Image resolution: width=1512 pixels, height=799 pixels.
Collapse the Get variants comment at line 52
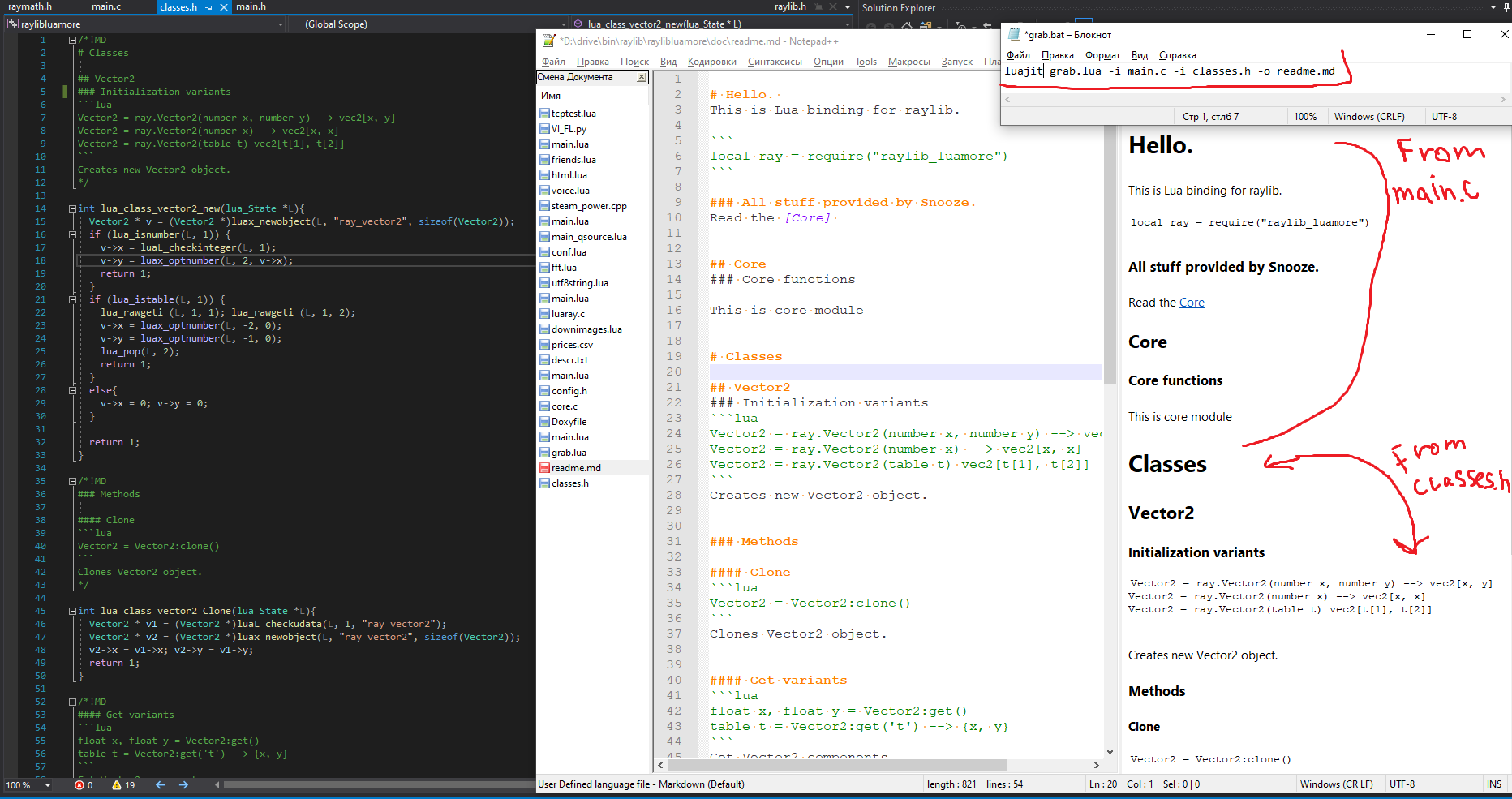(72, 702)
